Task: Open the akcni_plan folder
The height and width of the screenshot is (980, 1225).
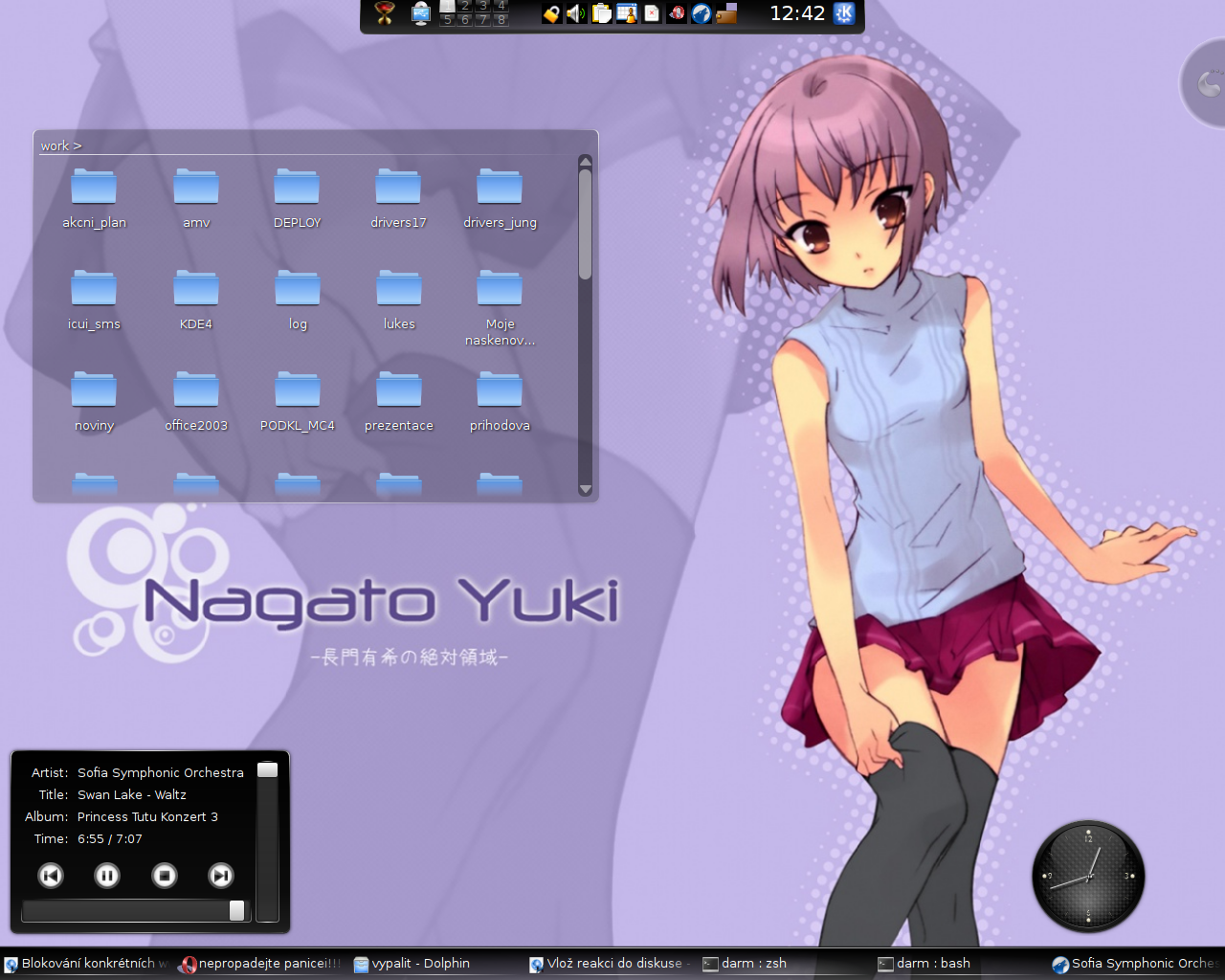Action: pos(94,198)
